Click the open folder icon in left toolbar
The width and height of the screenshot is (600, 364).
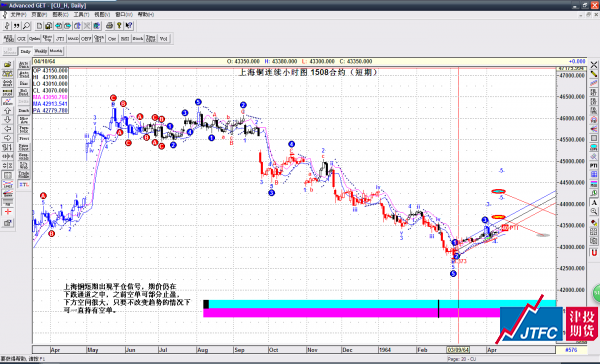pos(8,65)
